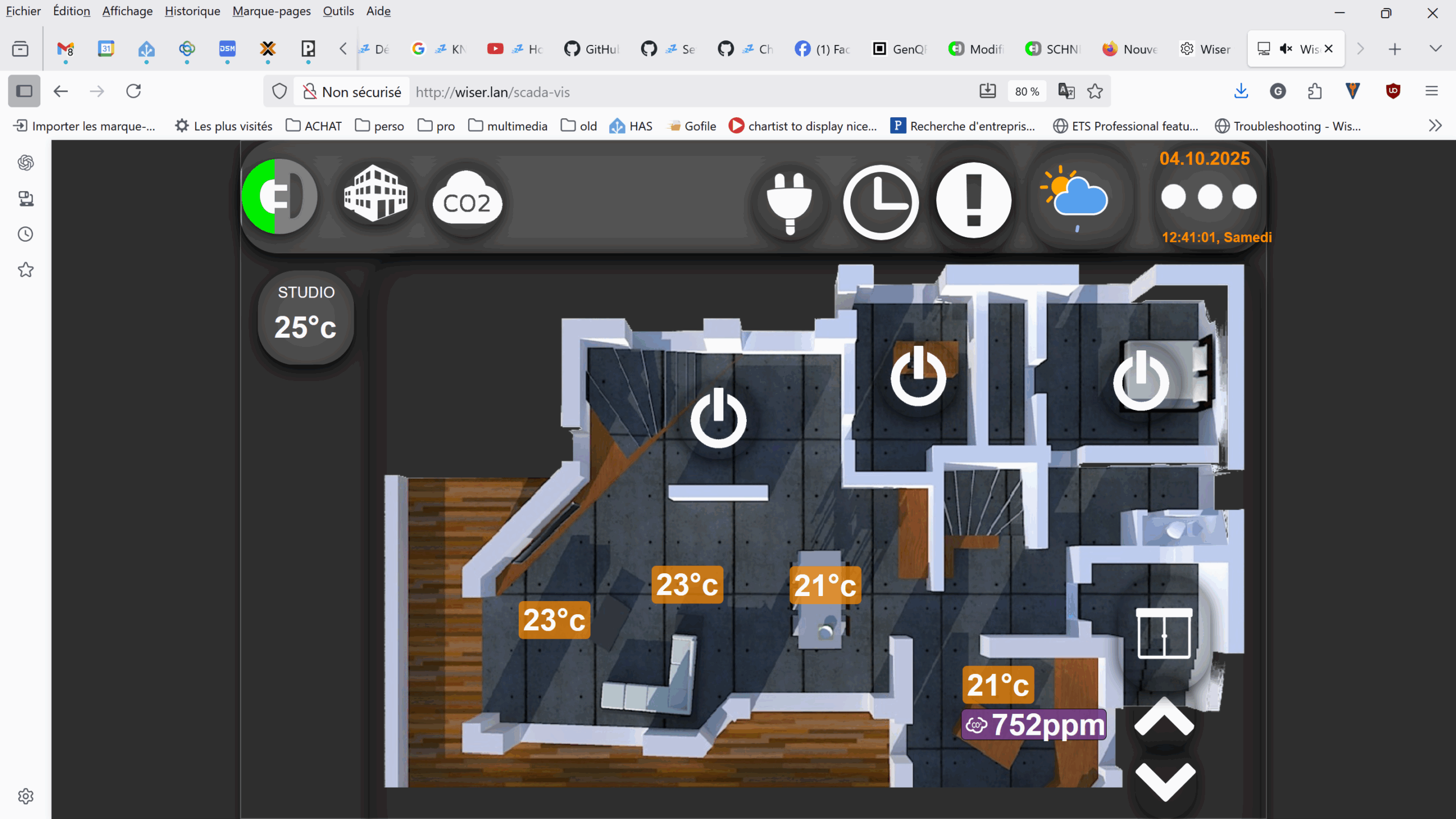Open the Historique menu

pyautogui.click(x=192, y=11)
